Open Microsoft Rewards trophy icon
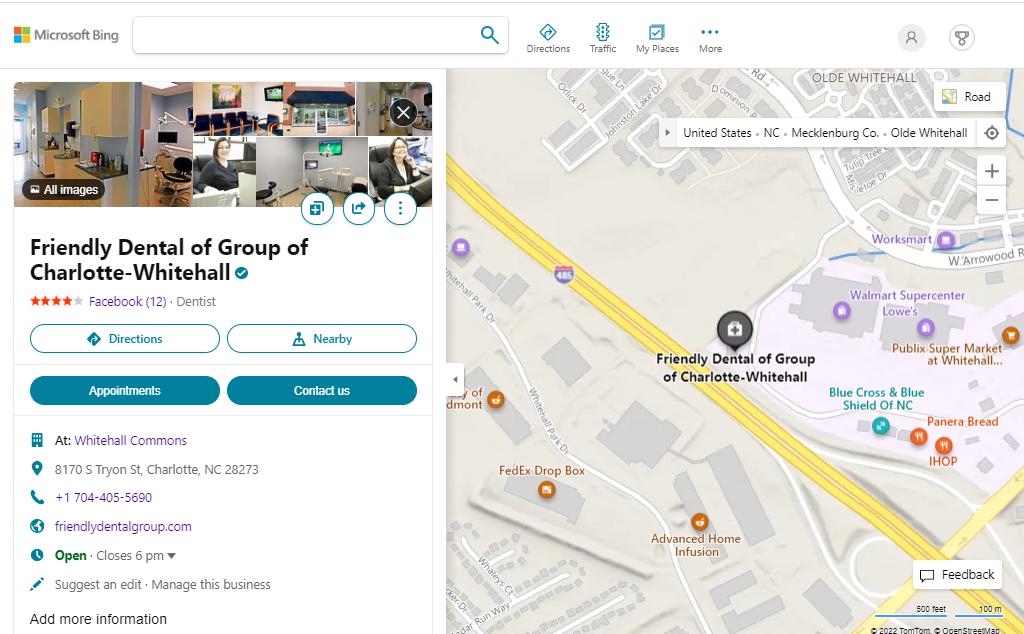Image resolution: width=1024 pixels, height=634 pixels. [x=961, y=38]
